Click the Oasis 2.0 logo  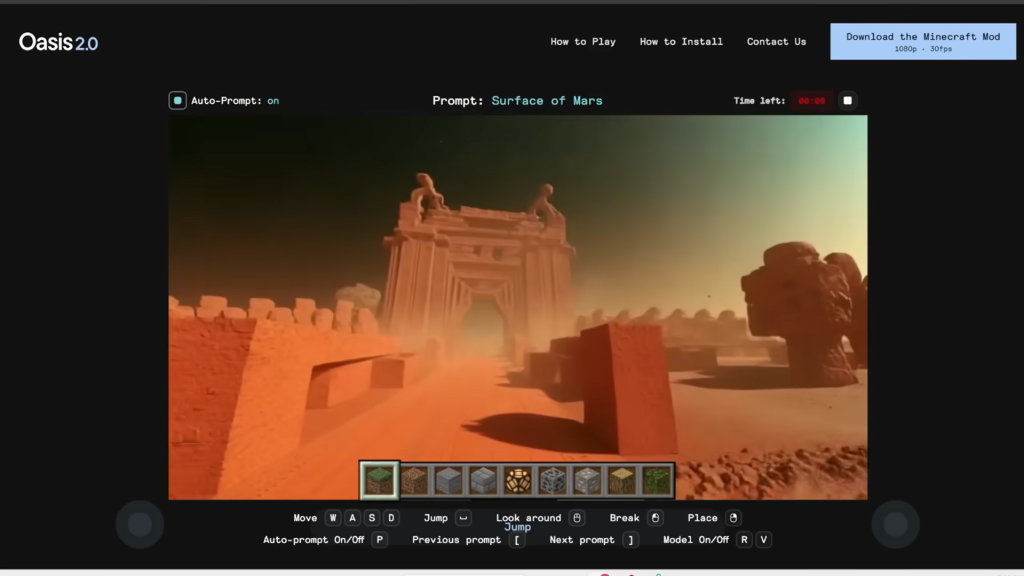(x=58, y=42)
